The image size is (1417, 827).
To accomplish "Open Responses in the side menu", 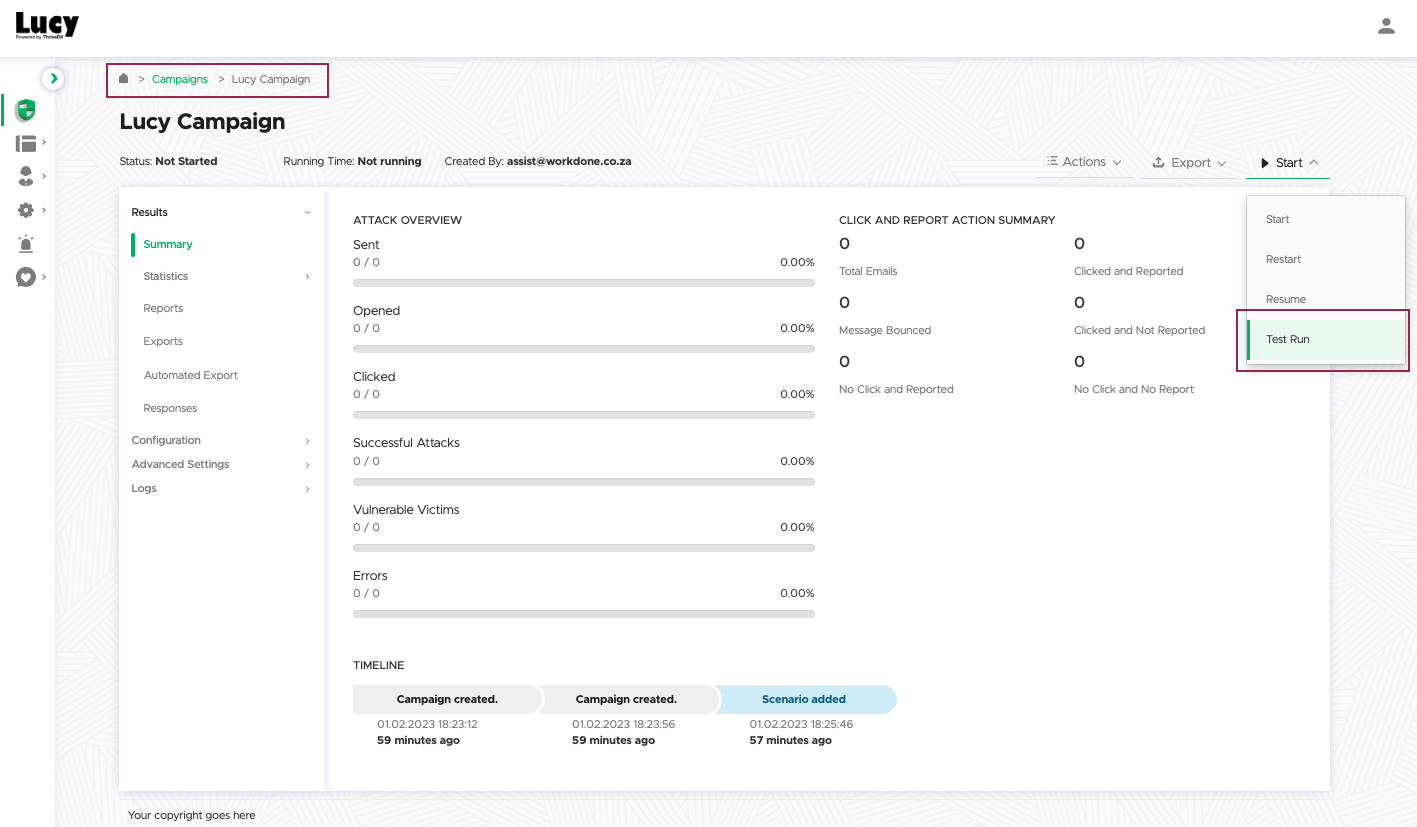I will pyautogui.click(x=170, y=408).
